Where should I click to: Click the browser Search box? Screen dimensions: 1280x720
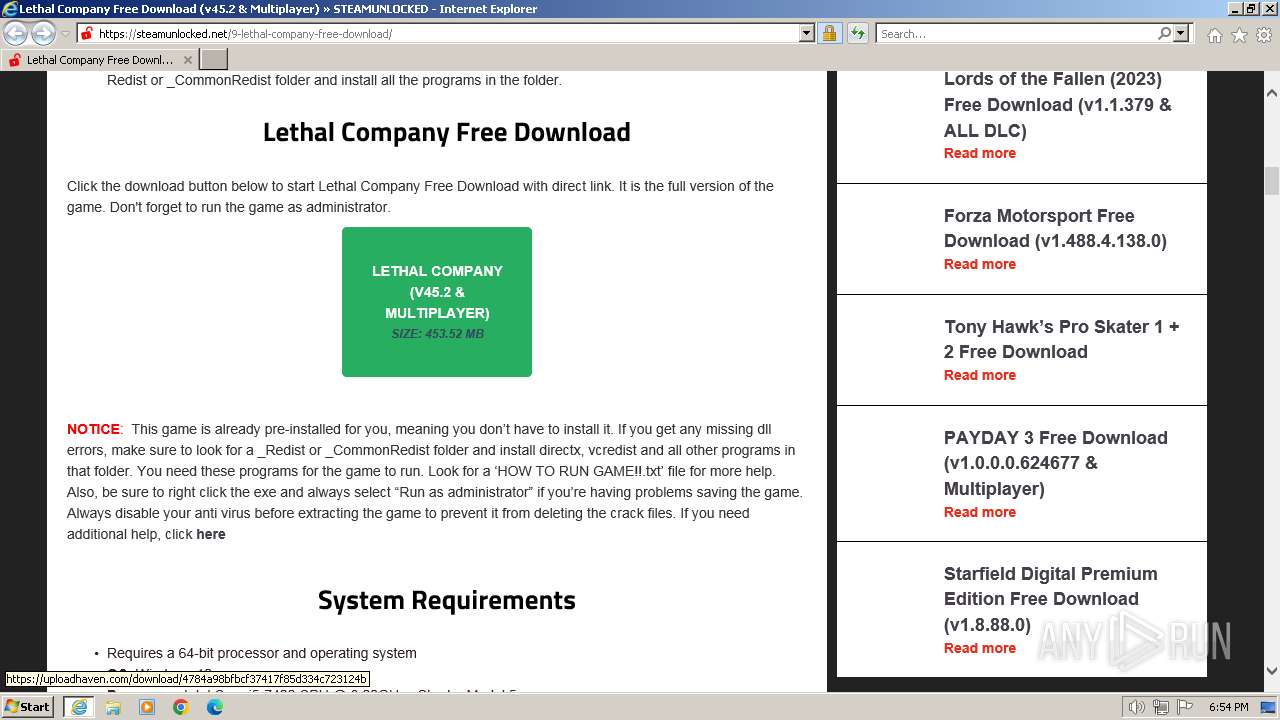coord(1016,33)
